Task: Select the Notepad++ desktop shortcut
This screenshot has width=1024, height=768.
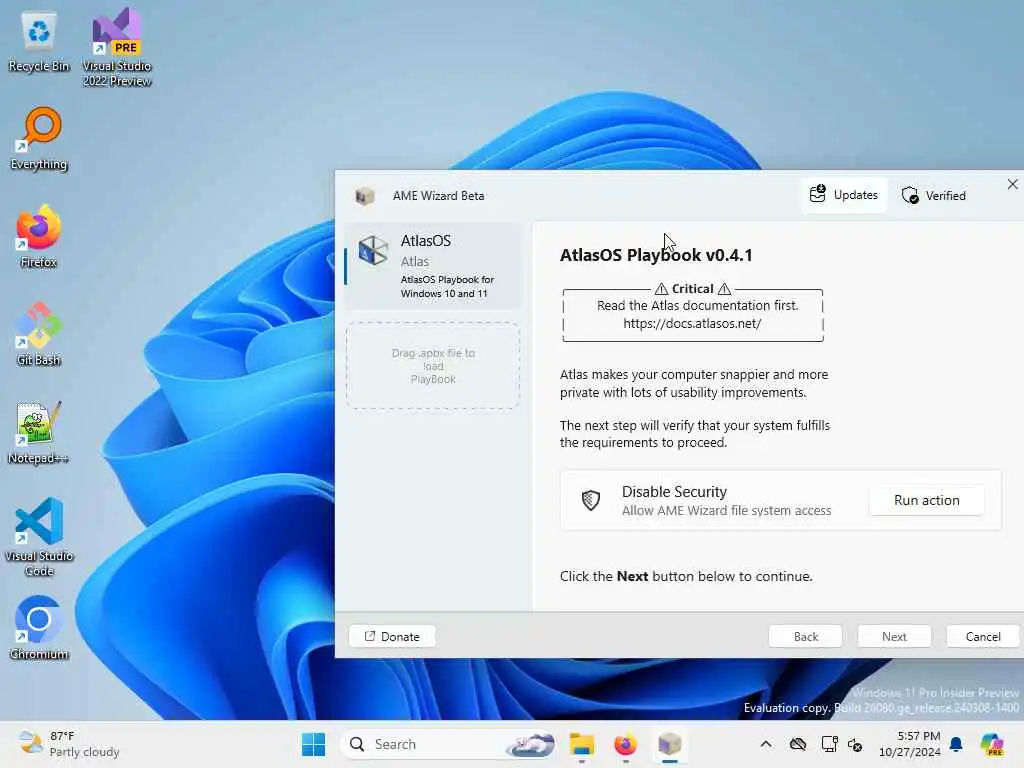Action: 39,432
